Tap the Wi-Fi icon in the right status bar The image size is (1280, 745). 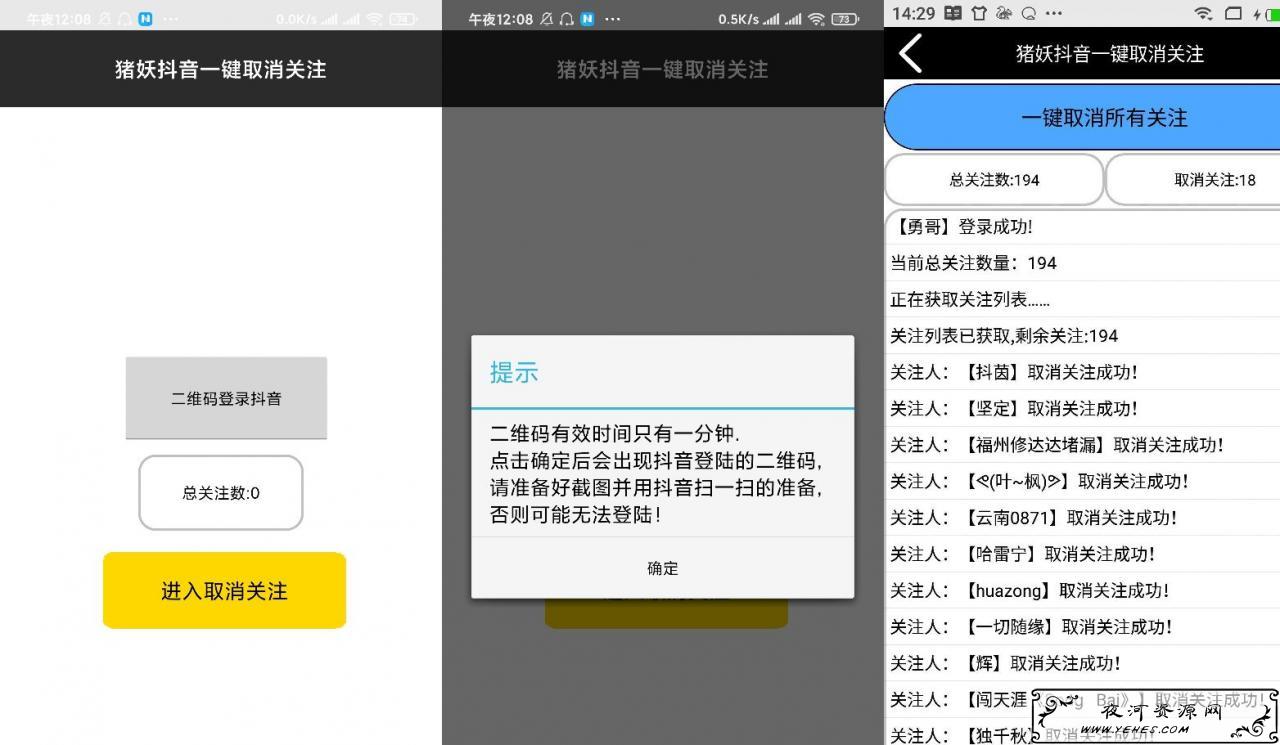click(1203, 14)
